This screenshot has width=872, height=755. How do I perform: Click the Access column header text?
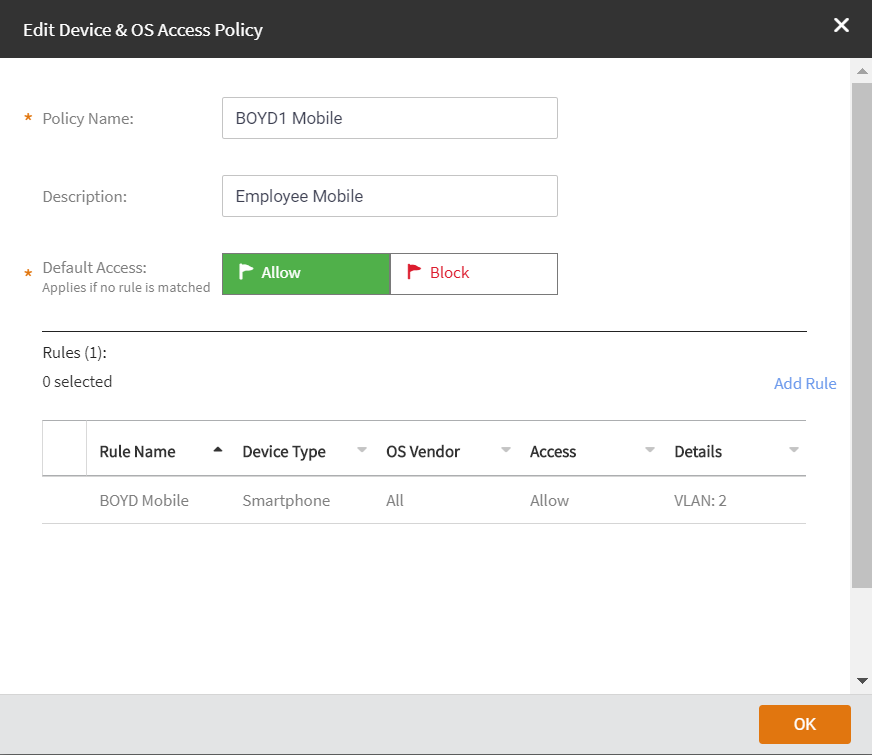(553, 451)
